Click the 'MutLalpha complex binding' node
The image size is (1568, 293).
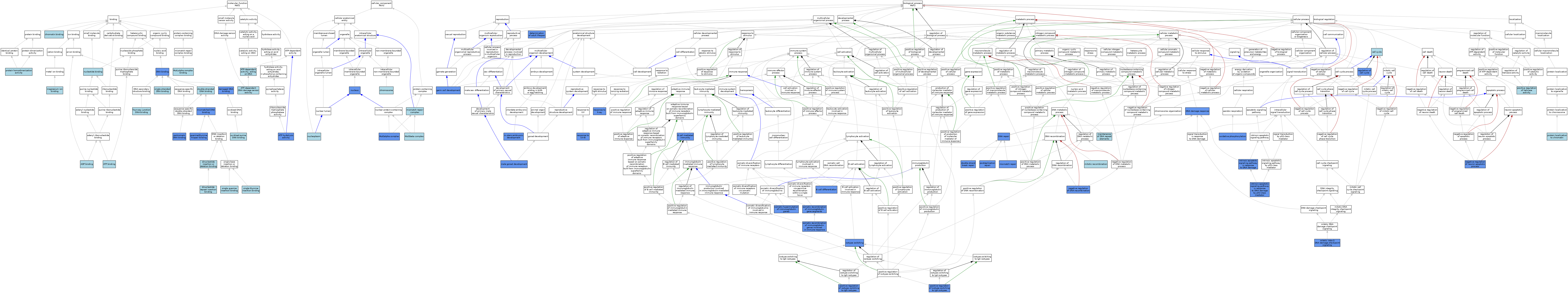183,72
